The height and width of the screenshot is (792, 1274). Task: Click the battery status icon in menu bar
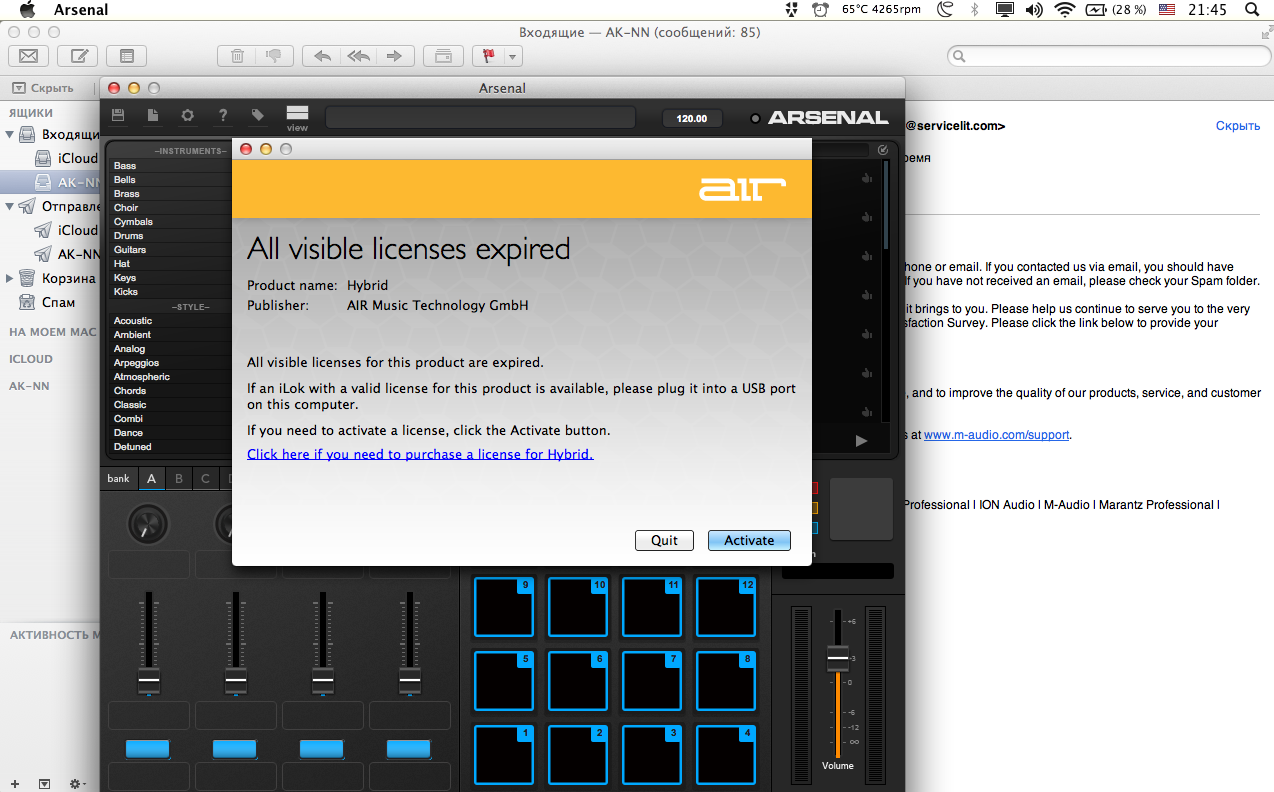pos(1096,10)
